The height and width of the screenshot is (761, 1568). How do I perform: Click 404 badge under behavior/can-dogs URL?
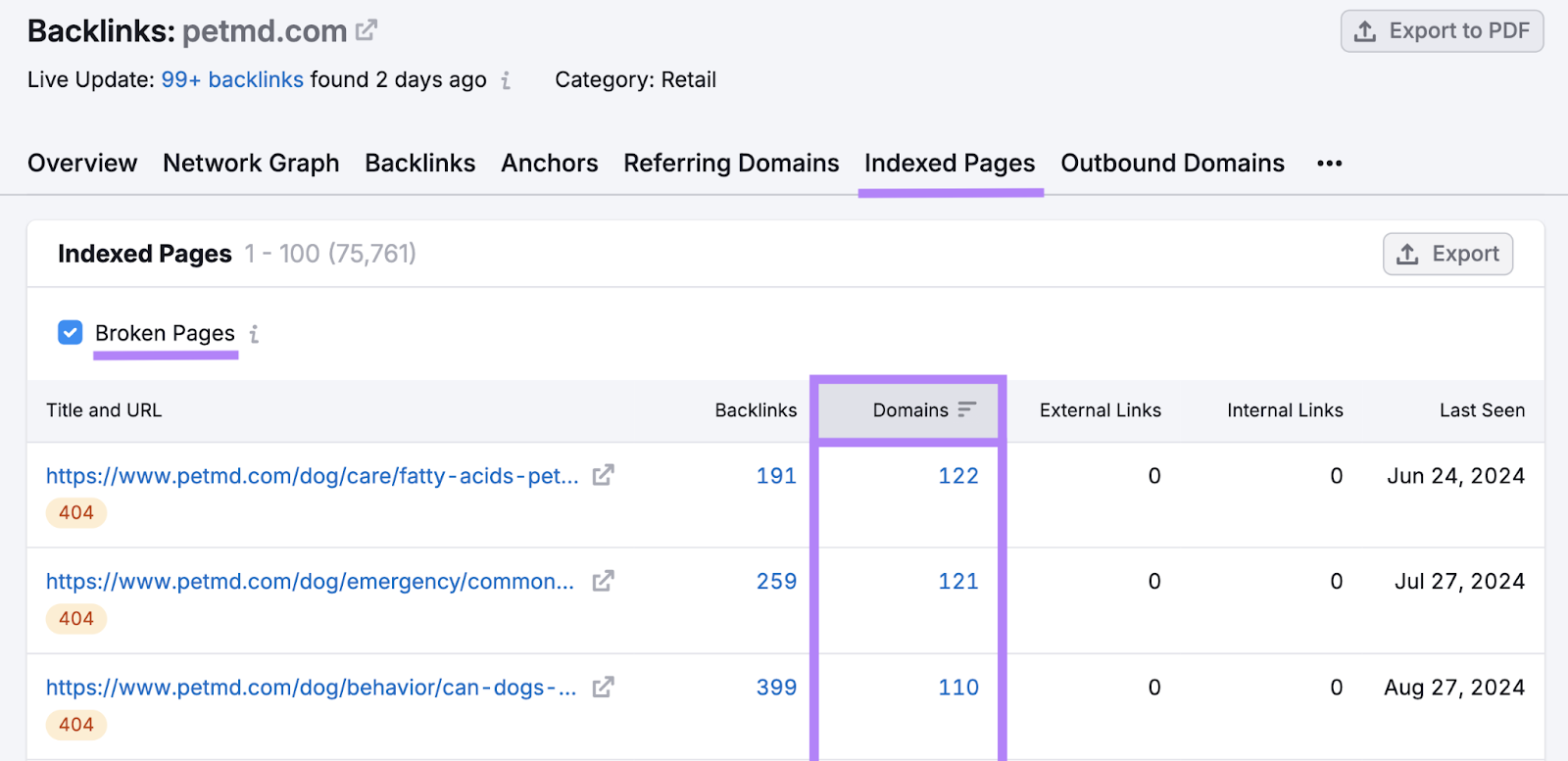[76, 724]
